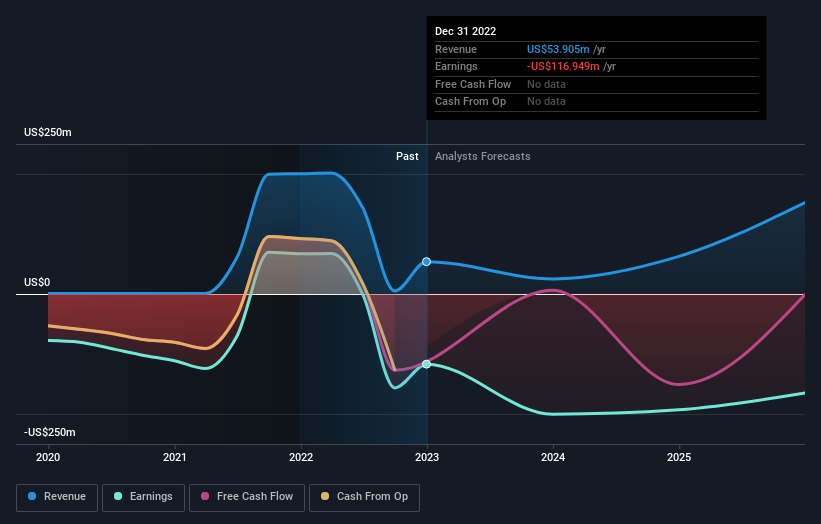
Task: Click the Earnings tooltip row label
Action: (456, 66)
